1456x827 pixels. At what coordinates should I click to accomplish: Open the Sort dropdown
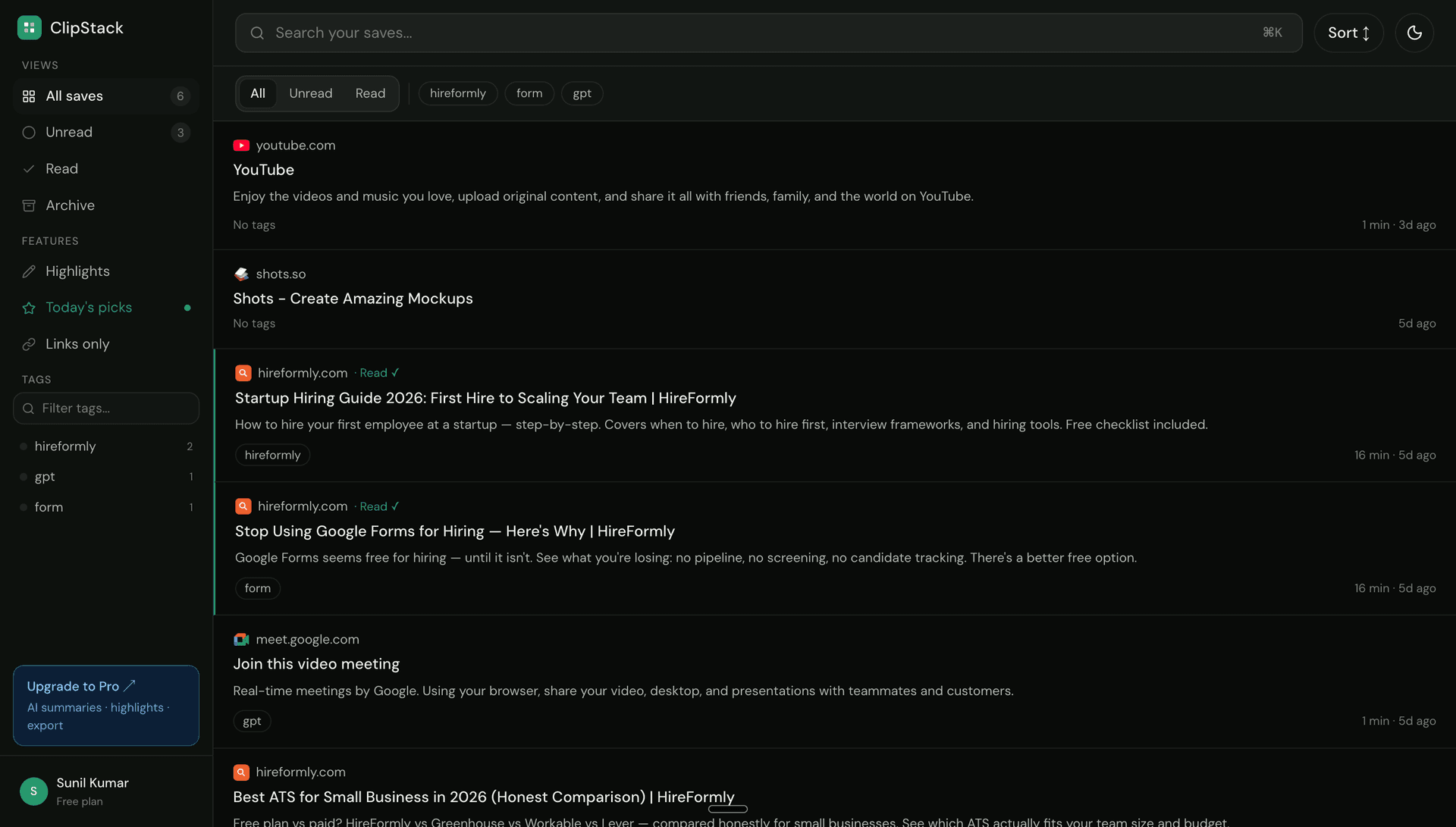(x=1348, y=33)
